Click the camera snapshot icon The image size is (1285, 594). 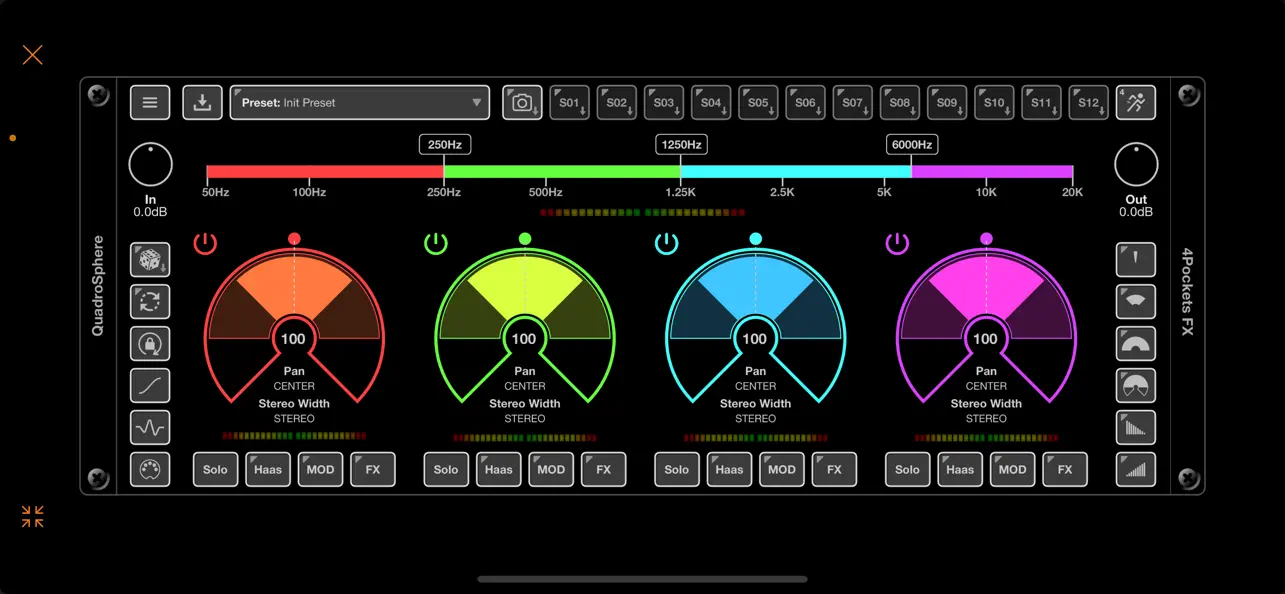point(522,102)
